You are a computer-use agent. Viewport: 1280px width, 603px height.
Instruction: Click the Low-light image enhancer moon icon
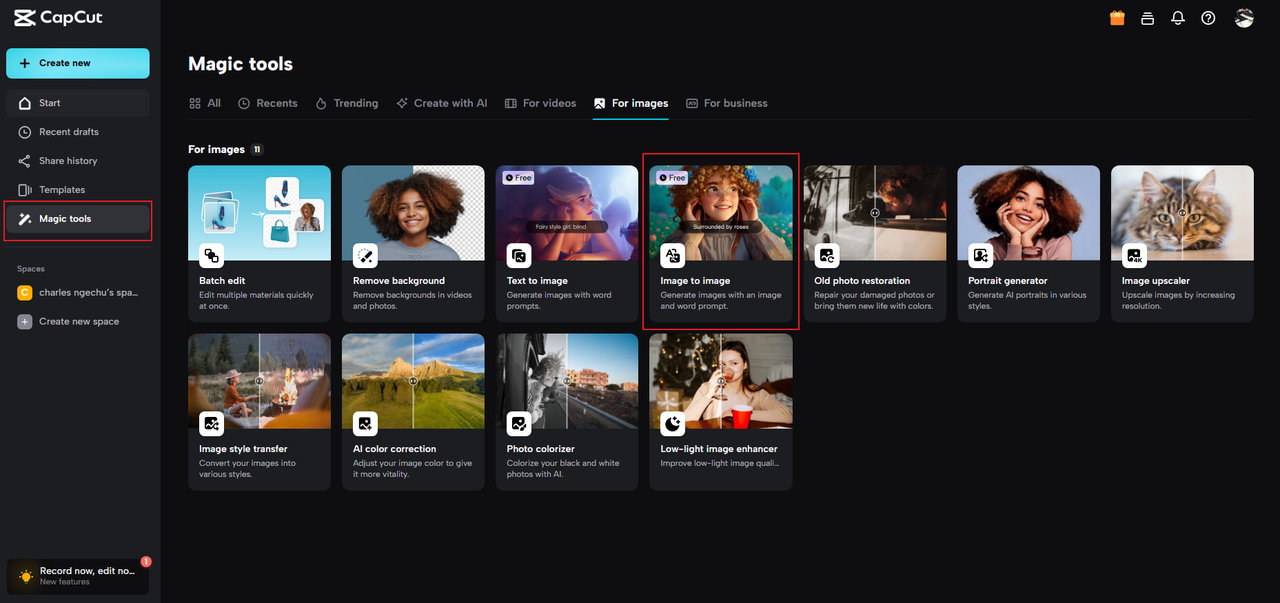tap(673, 424)
